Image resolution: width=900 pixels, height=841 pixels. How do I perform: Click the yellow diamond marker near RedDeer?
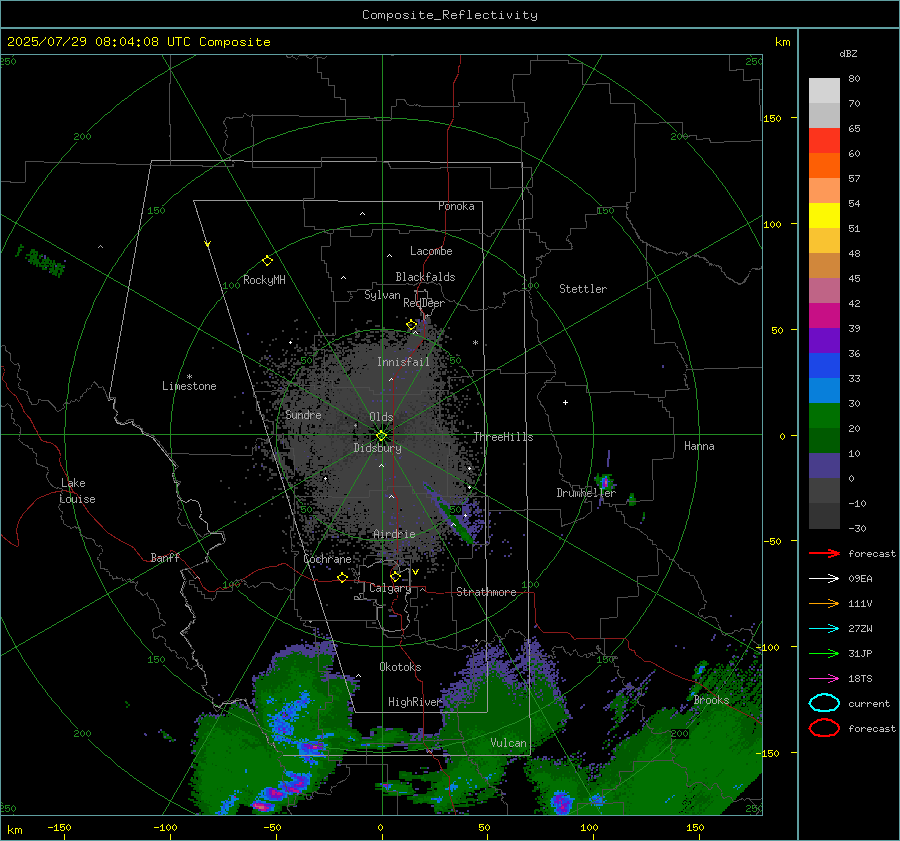pyautogui.click(x=412, y=325)
